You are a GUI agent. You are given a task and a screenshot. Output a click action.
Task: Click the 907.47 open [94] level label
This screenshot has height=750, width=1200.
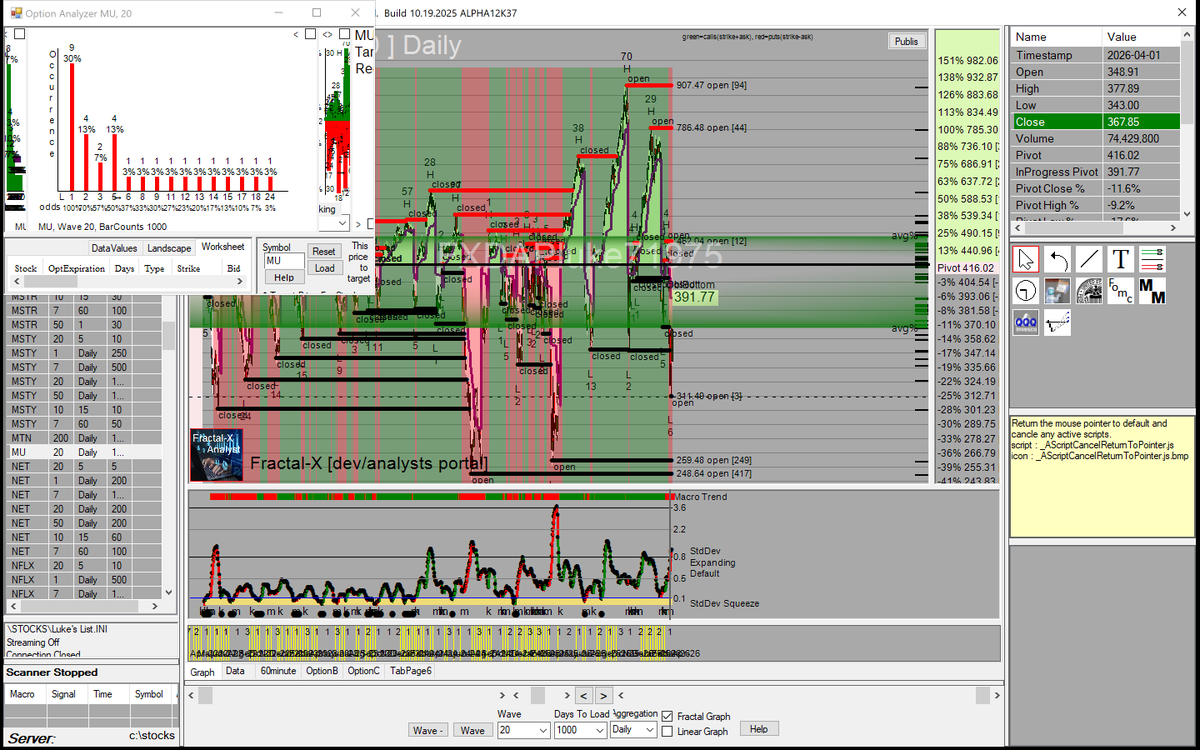pyautogui.click(x=712, y=85)
